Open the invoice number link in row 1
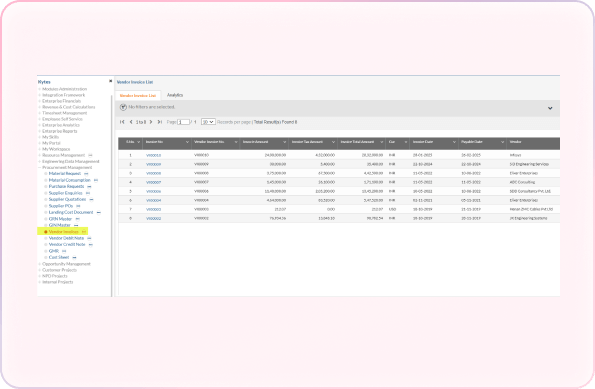Image resolution: width=595 pixels, height=389 pixels. pos(153,156)
